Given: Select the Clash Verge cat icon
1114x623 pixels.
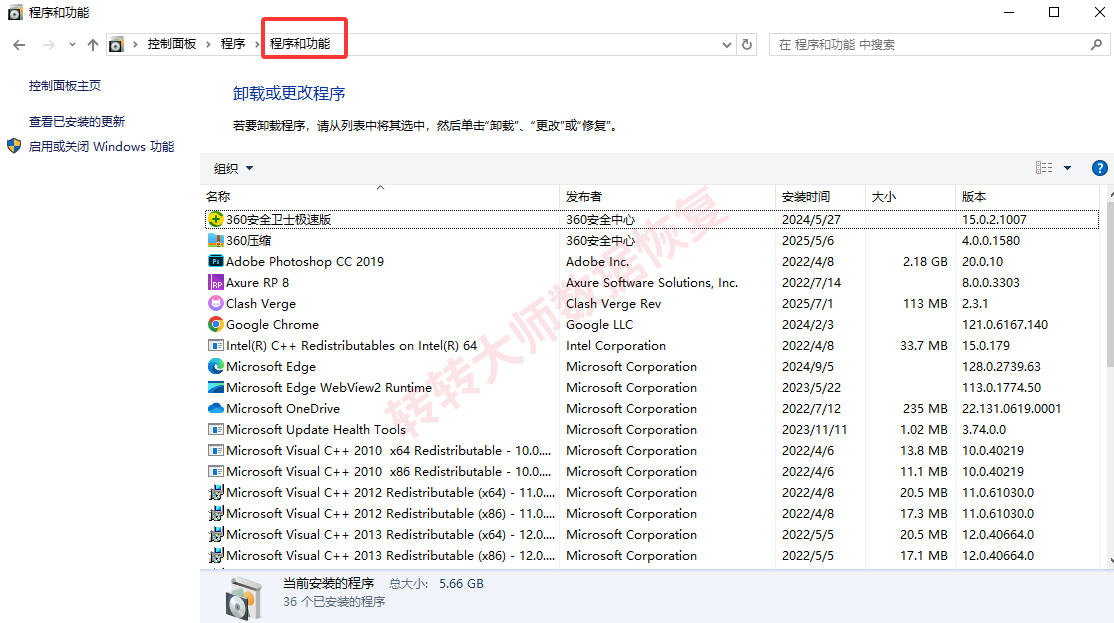Looking at the screenshot, I should (x=216, y=303).
